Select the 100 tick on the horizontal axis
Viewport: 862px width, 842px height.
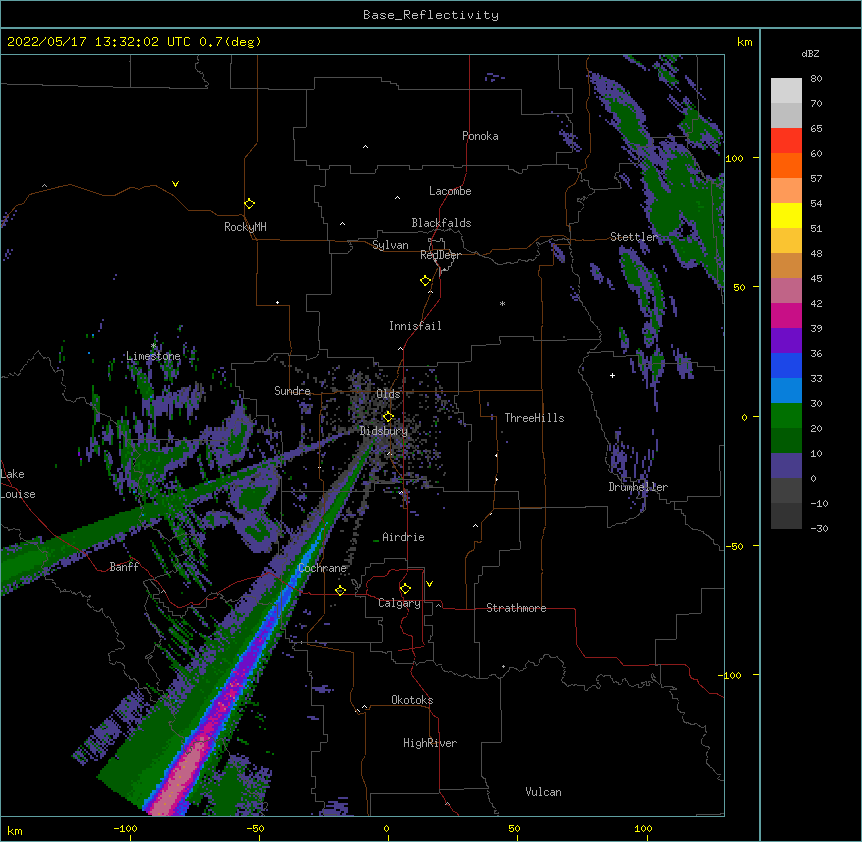point(643,829)
